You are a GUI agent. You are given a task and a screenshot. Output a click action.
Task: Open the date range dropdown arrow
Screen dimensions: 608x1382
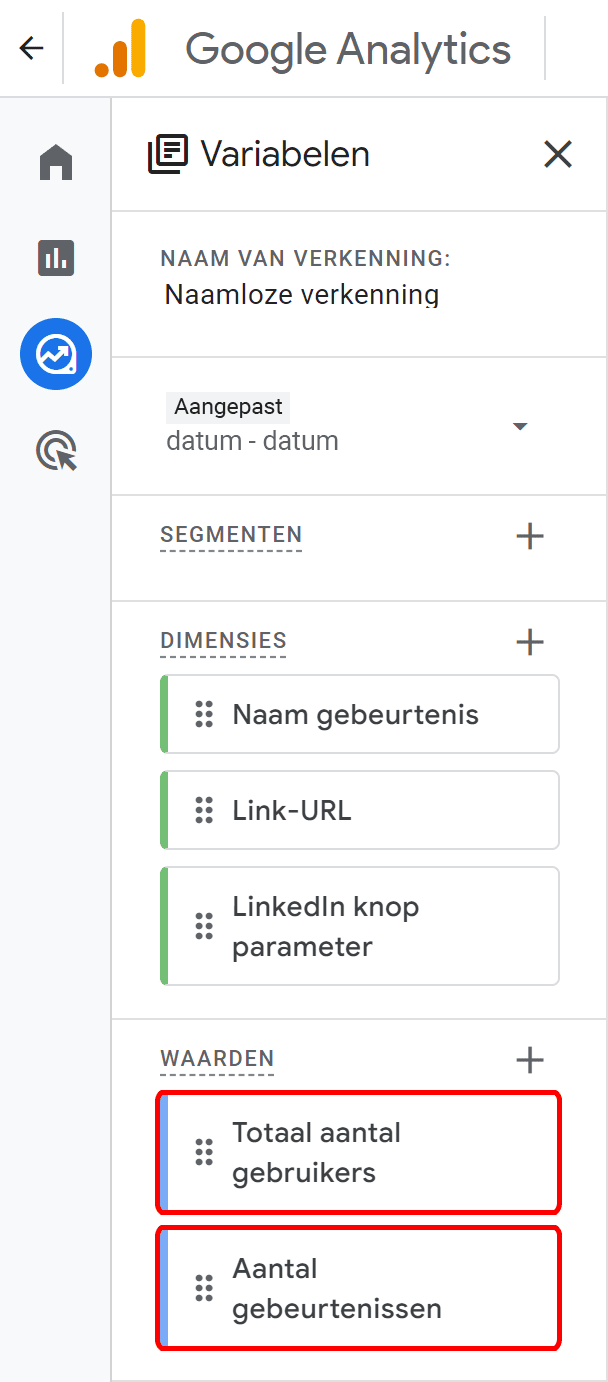(x=520, y=425)
